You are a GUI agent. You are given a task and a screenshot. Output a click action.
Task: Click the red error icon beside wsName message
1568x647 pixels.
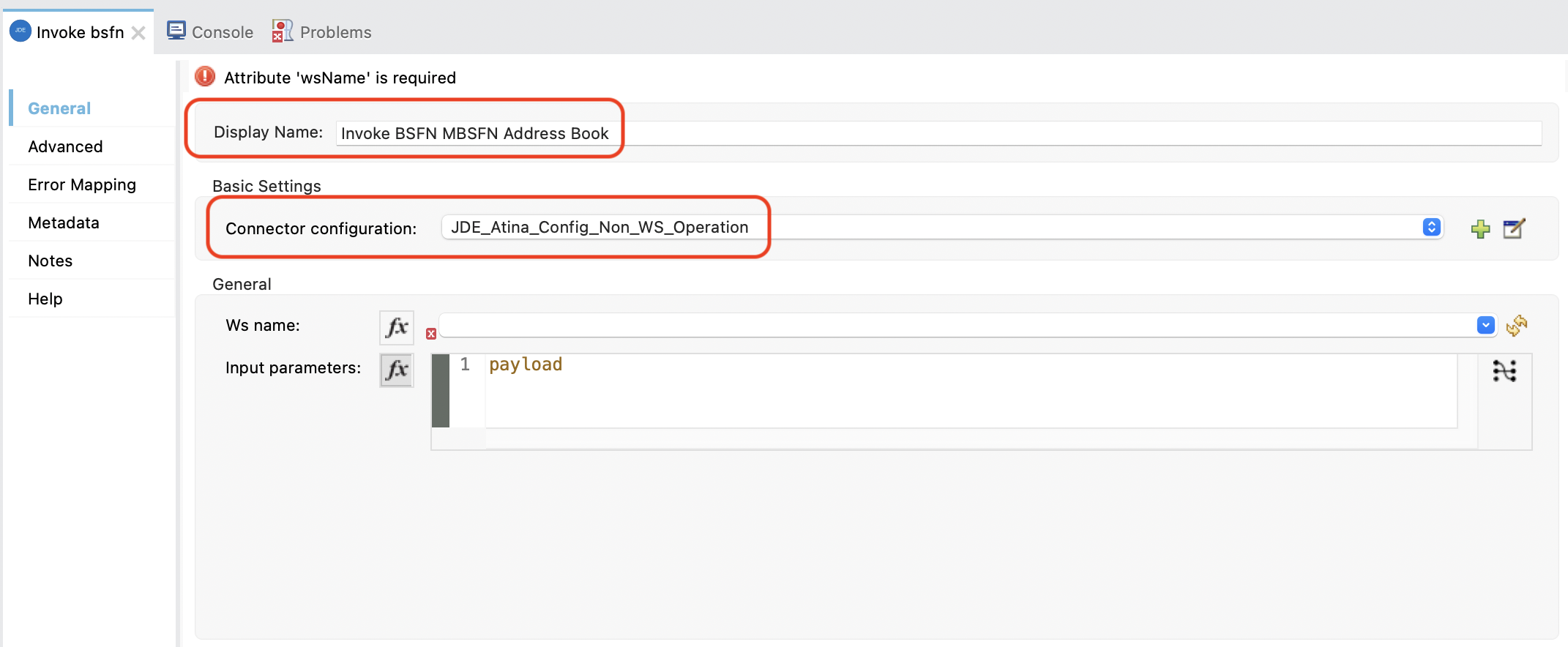click(x=205, y=76)
